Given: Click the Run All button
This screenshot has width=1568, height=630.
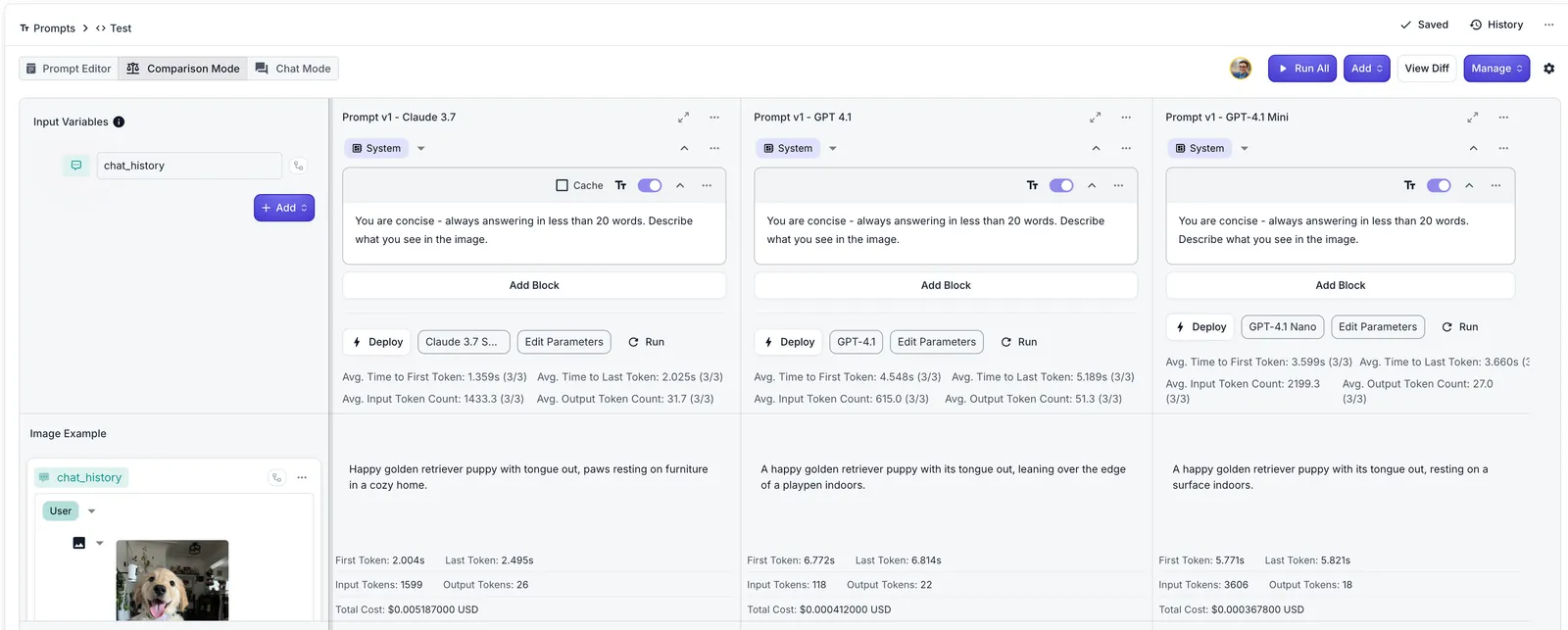Looking at the screenshot, I should click(x=1302, y=69).
